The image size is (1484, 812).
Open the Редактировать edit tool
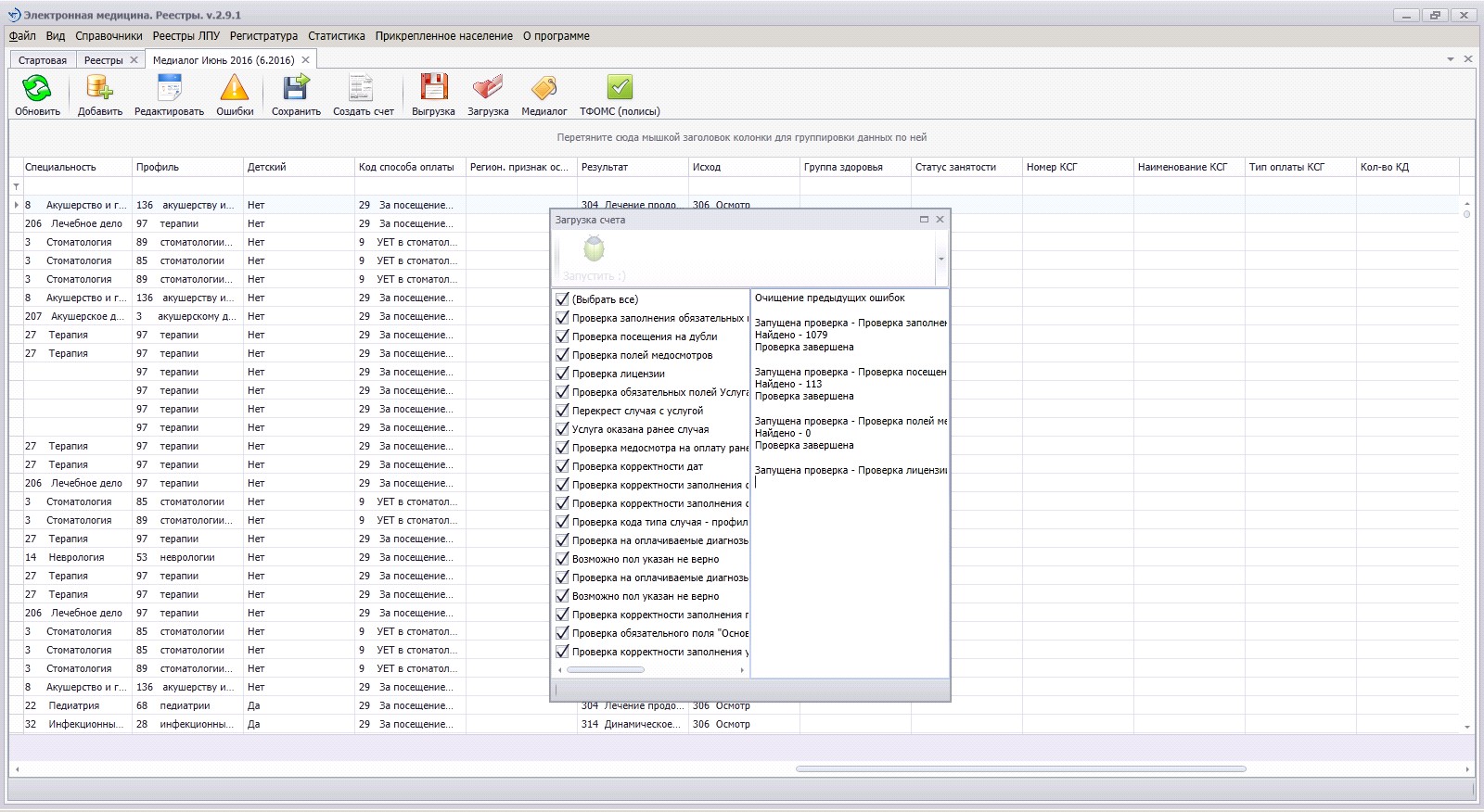(169, 89)
